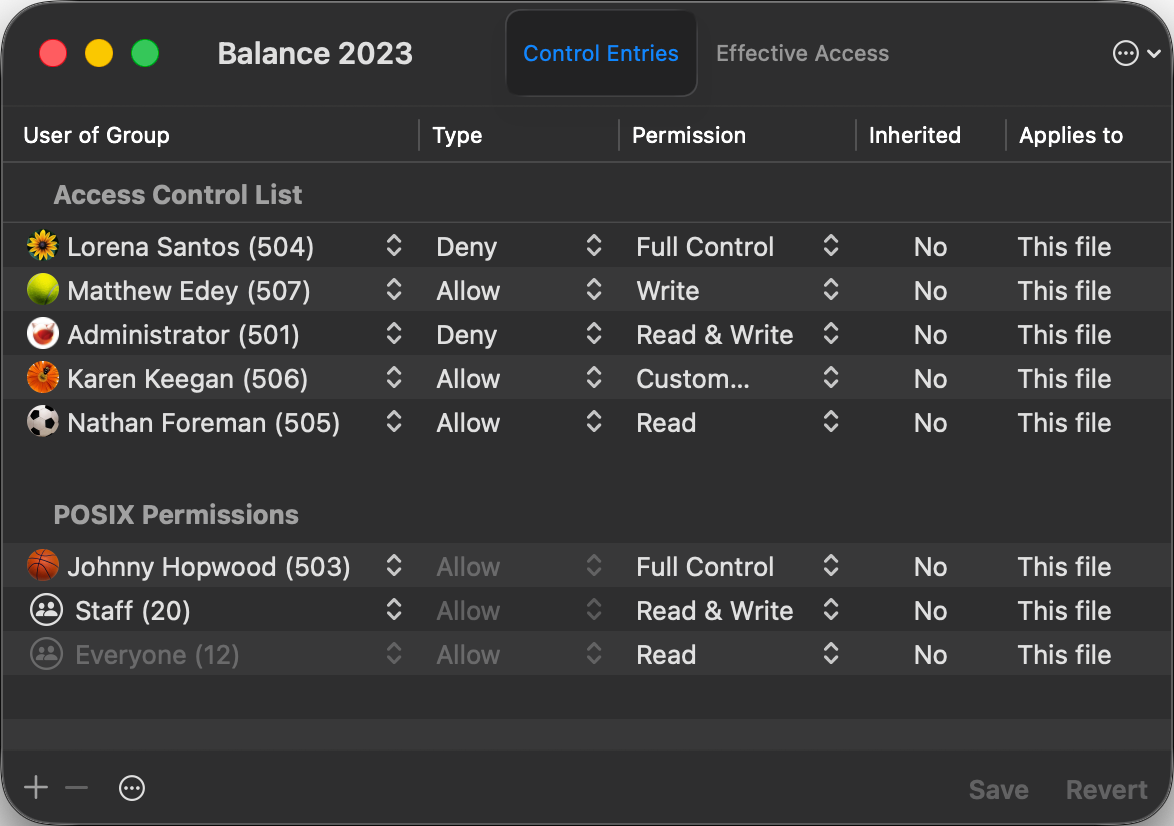This screenshot has height=826, width=1174.
Task: Click Nathan Foreman soccer ball avatar
Action: (x=43, y=422)
